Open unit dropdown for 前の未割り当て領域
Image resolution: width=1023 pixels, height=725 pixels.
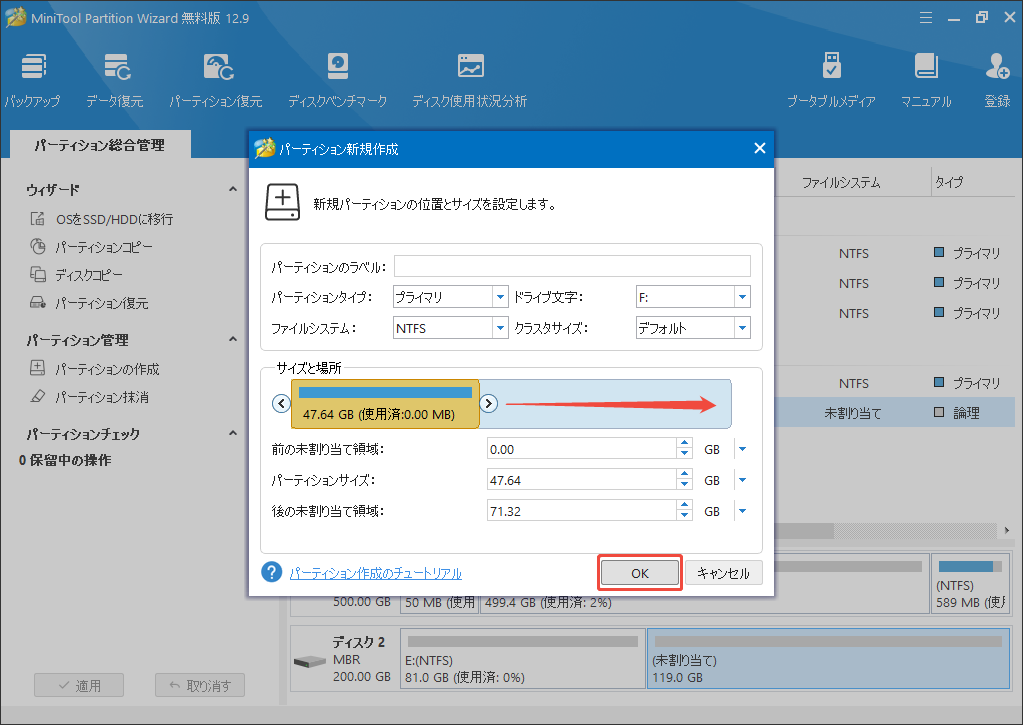click(742, 449)
